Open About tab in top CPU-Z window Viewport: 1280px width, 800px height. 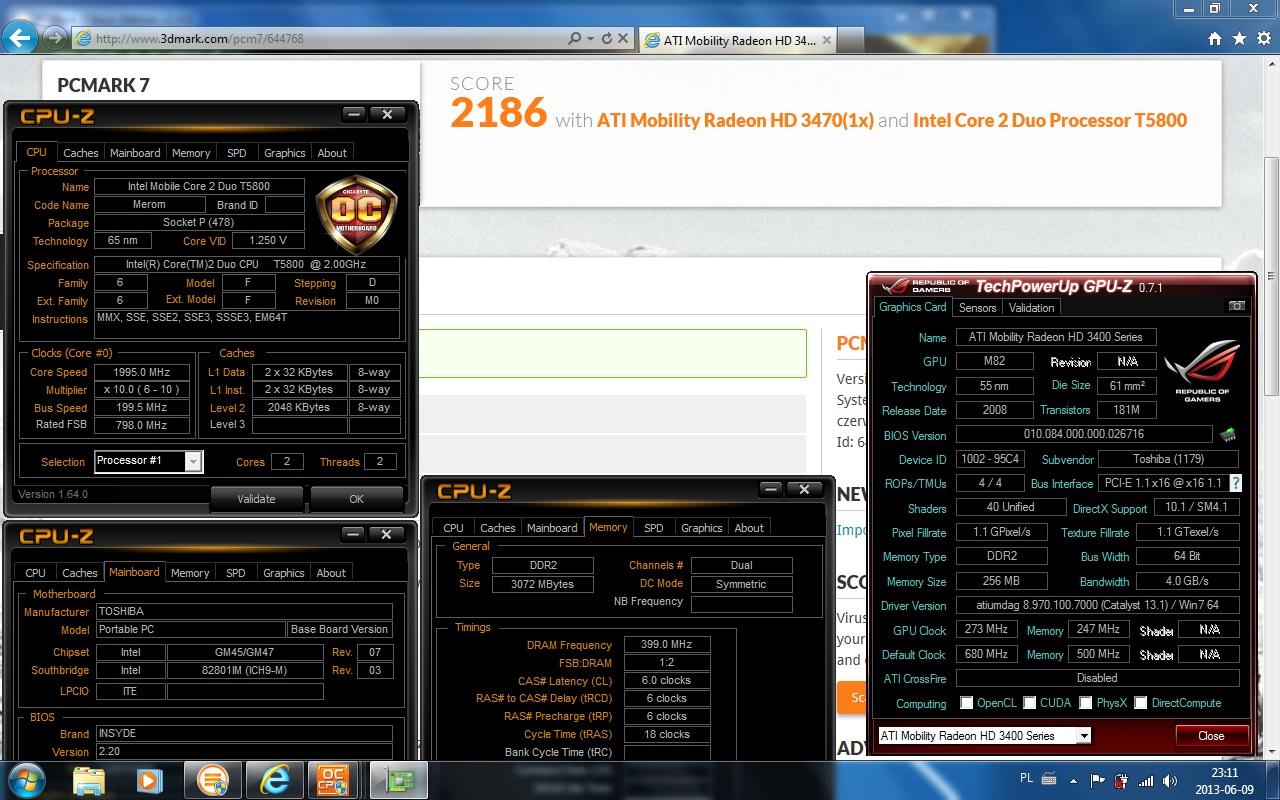click(x=332, y=153)
